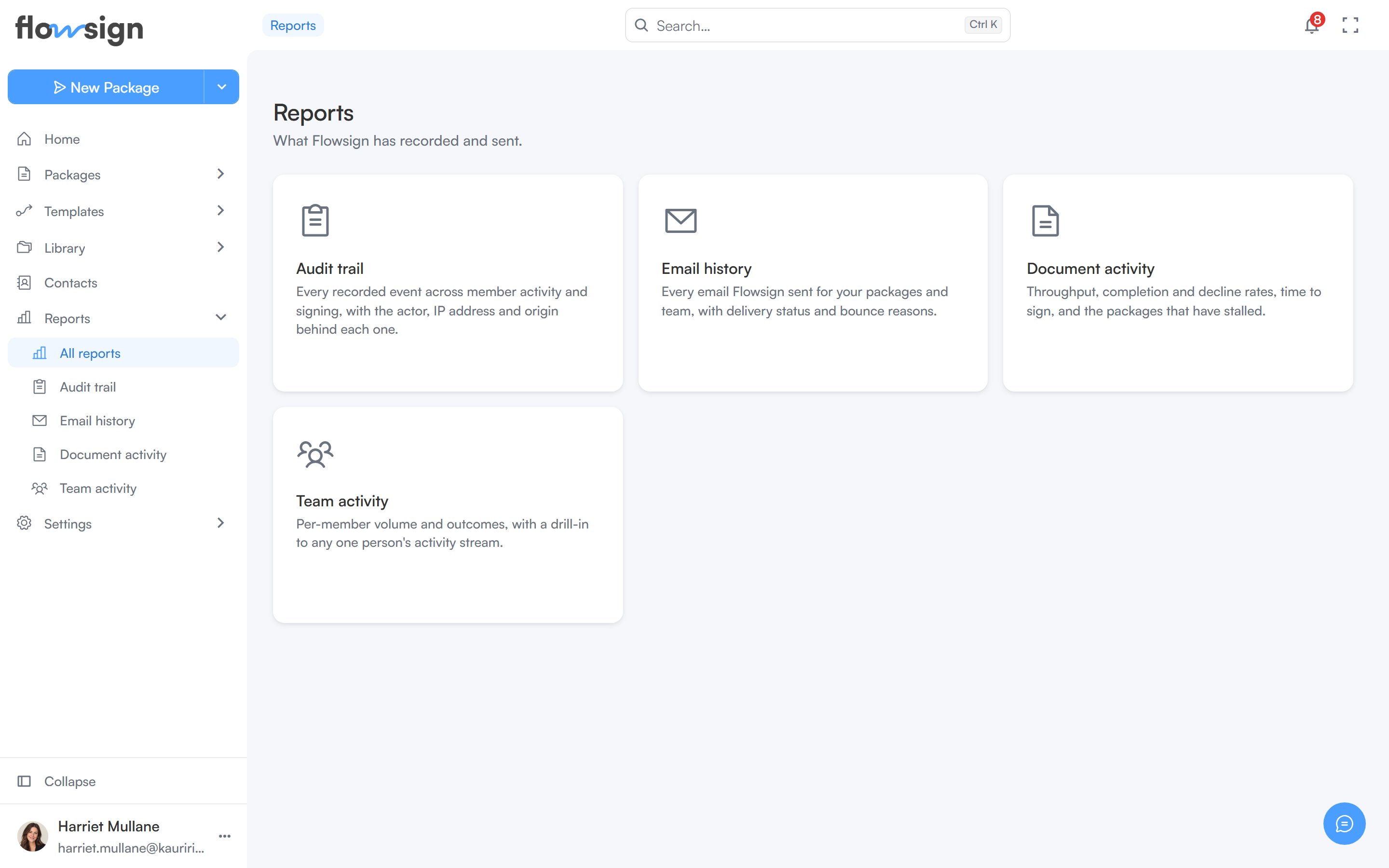Click the file icon on Document activity card

pos(1045,220)
